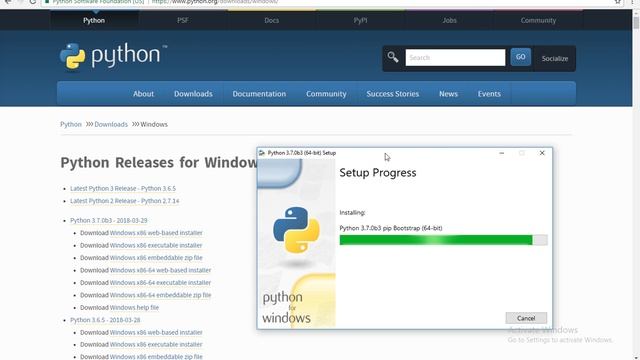The image size is (640, 360).
Task: Click the search magnifier icon
Action: click(393, 57)
